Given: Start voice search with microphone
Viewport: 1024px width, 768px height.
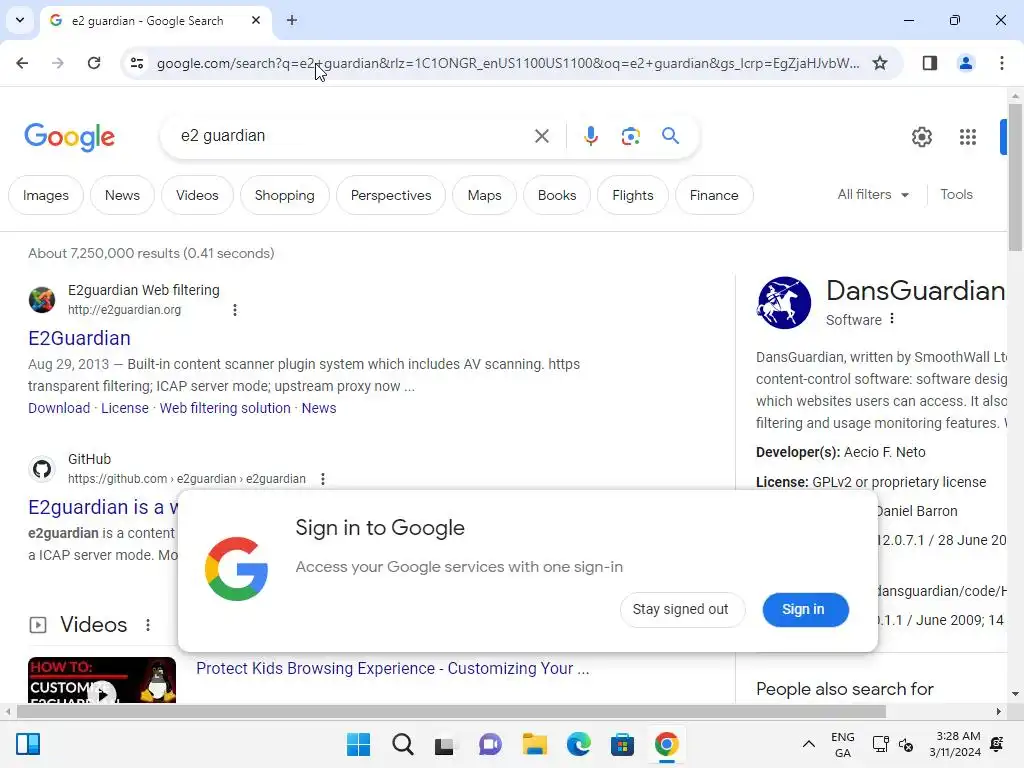Looking at the screenshot, I should pos(590,136).
